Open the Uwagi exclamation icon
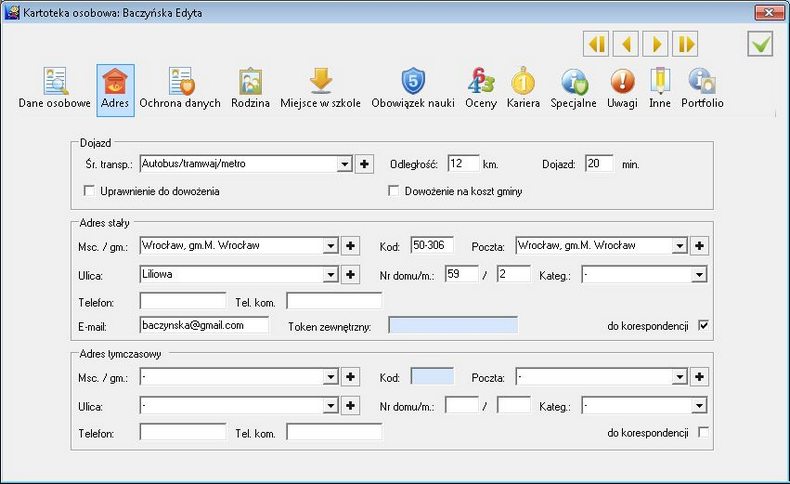The image size is (790, 484). (x=622, y=81)
